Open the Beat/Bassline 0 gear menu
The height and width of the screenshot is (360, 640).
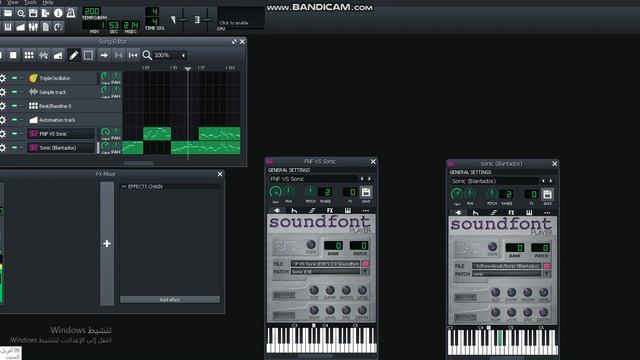click(3, 106)
